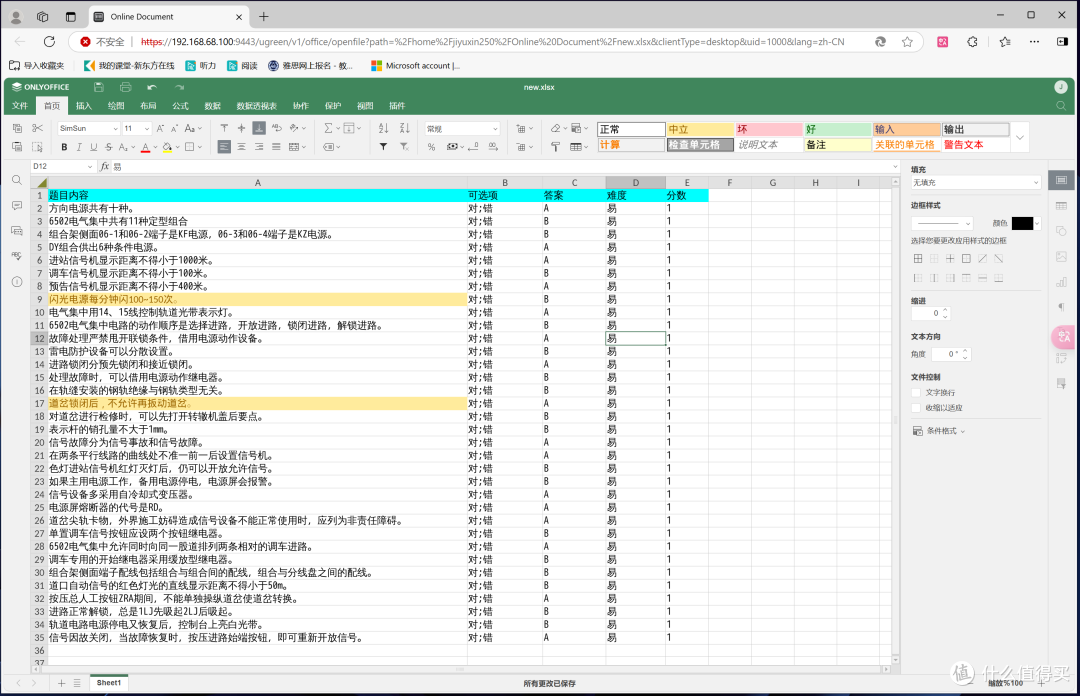This screenshot has width=1080, height=696.
Task: Increase the 缩进 indent stepper
Action: [945, 310]
